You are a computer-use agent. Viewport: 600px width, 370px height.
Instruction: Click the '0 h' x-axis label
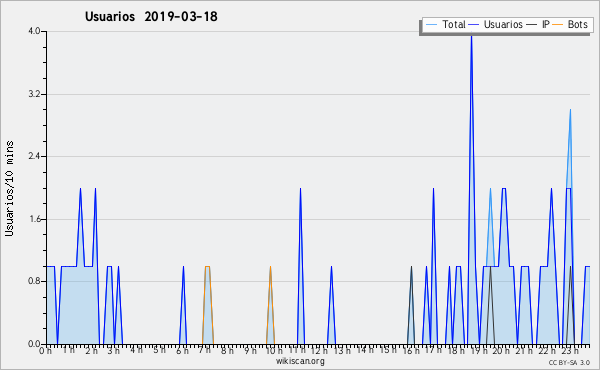pyautogui.click(x=45, y=350)
